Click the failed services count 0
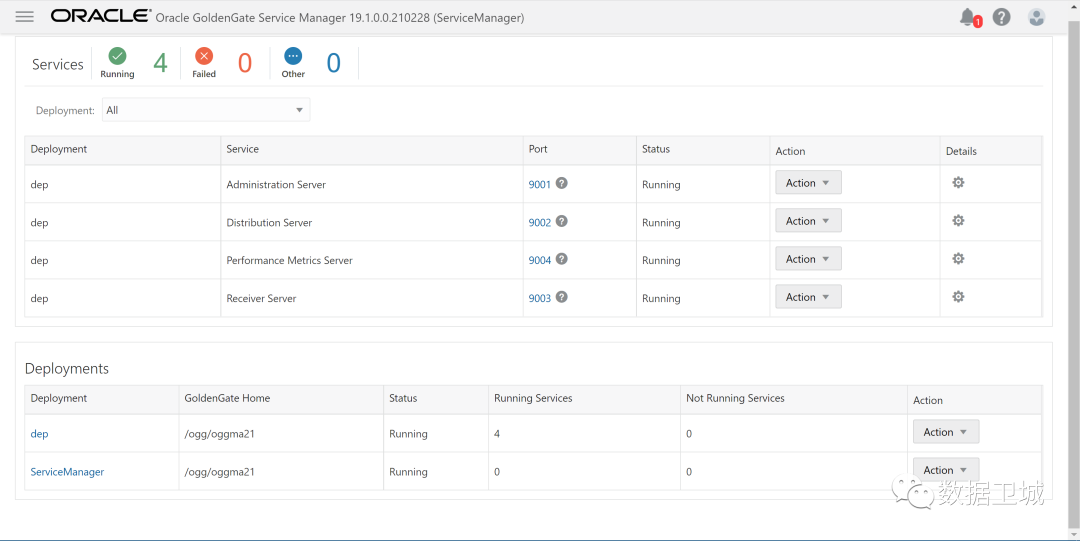This screenshot has width=1080, height=541. (245, 63)
